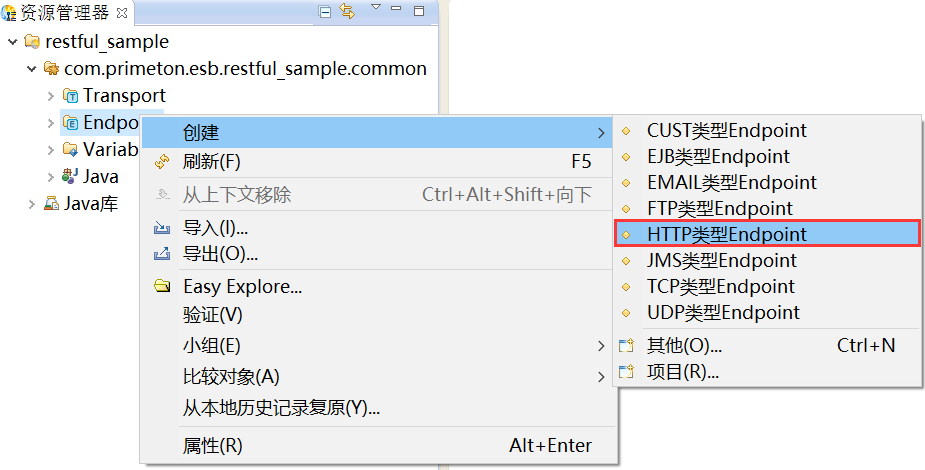Viewport: 925px width, 470px height.
Task: Select the com.primeton.esb.restful_sample.common package
Action: (245, 69)
